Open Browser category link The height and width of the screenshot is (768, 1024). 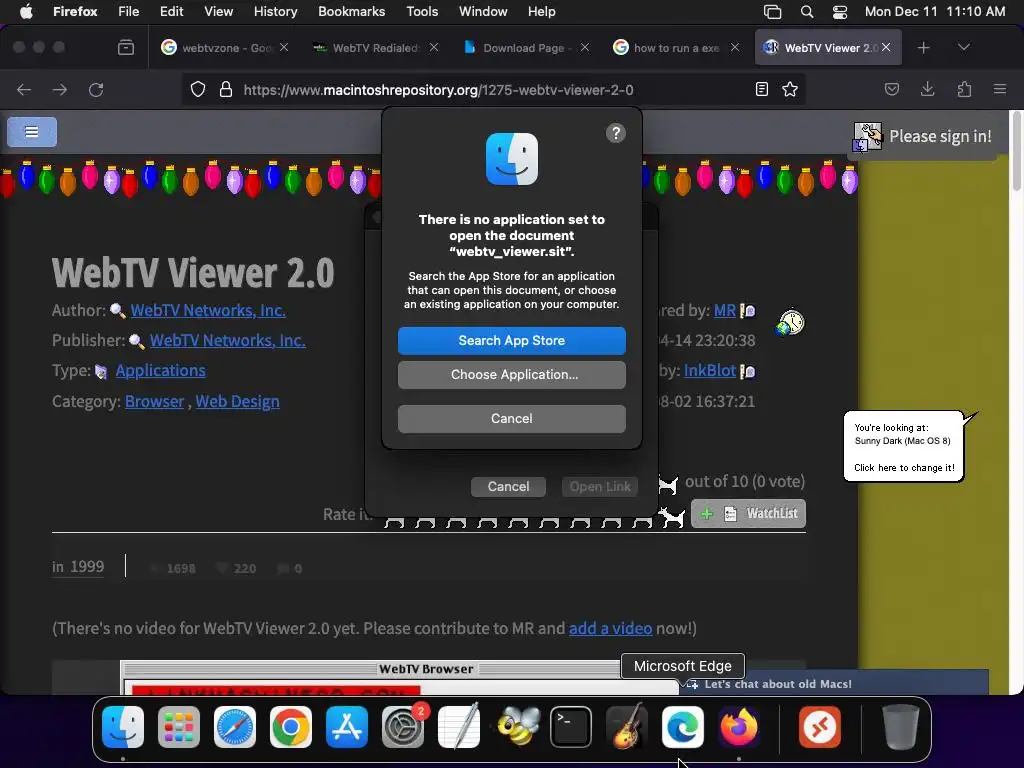pyautogui.click(x=154, y=401)
